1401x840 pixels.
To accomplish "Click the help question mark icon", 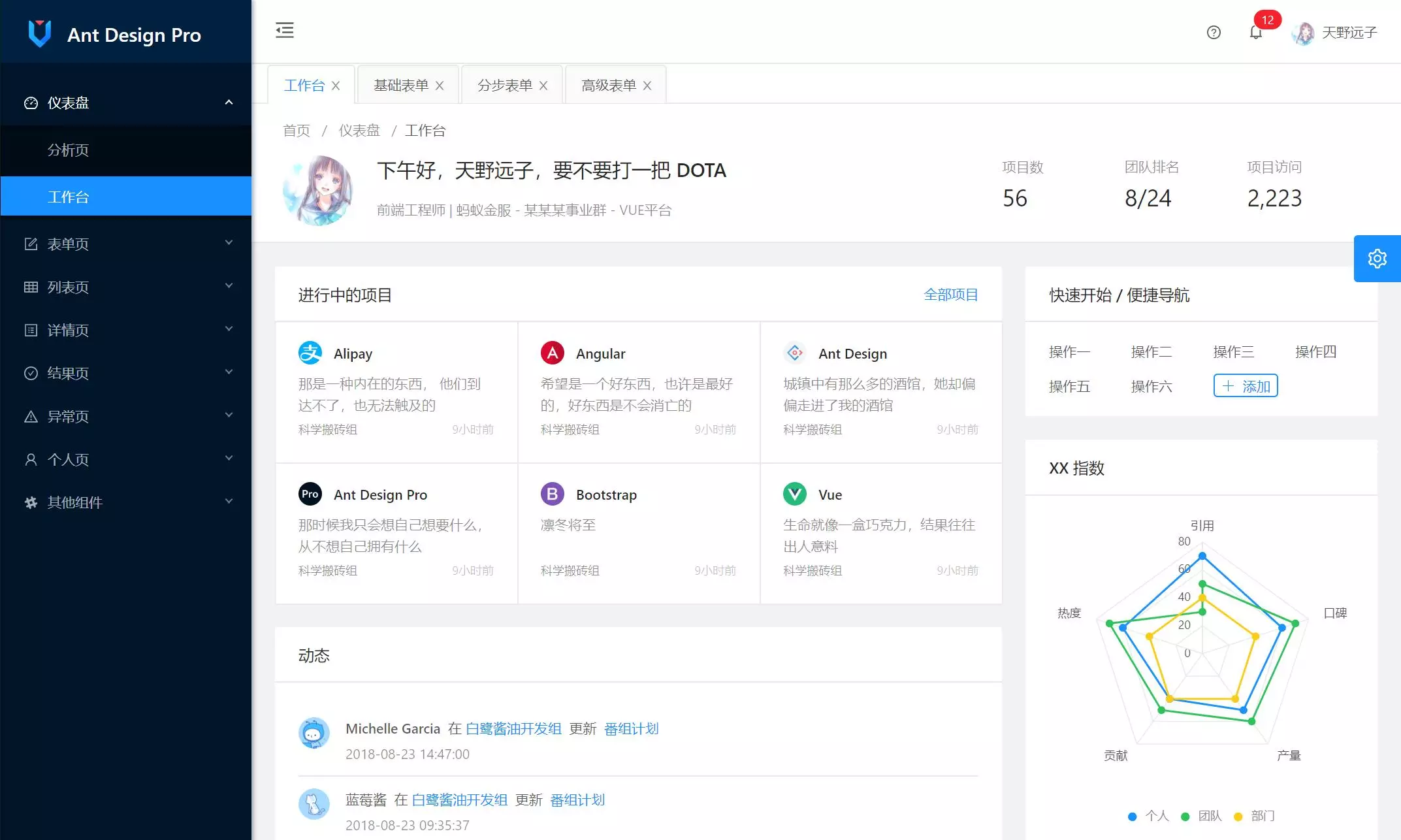I will point(1213,33).
